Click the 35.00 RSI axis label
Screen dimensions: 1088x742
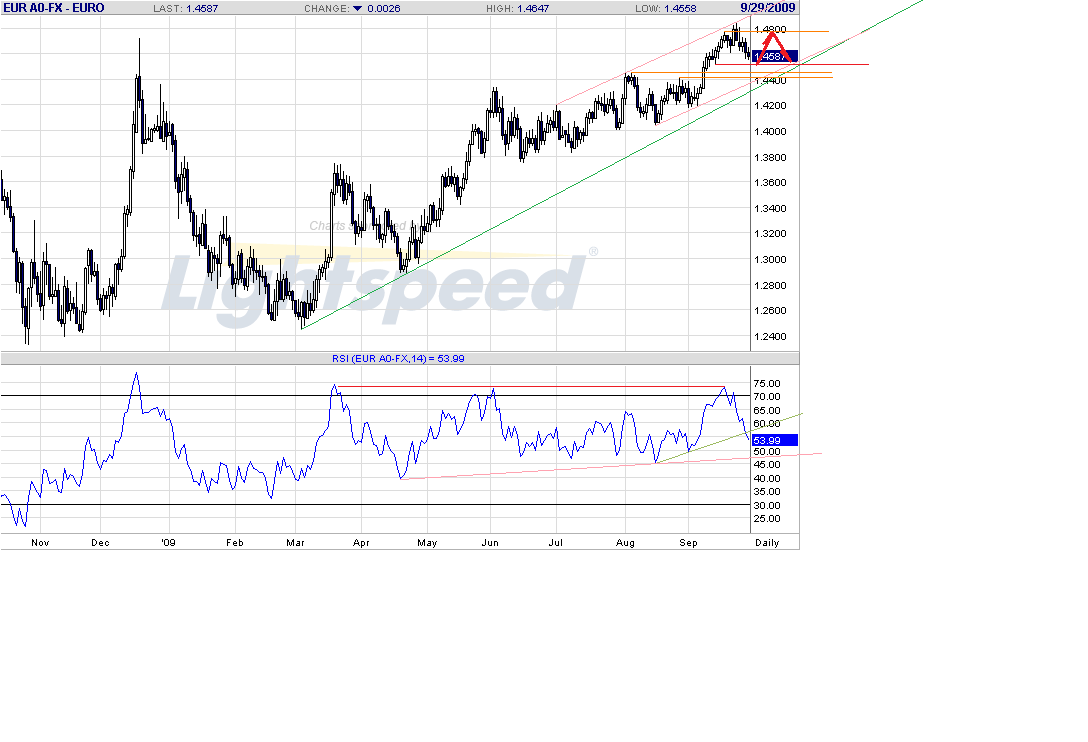click(767, 491)
